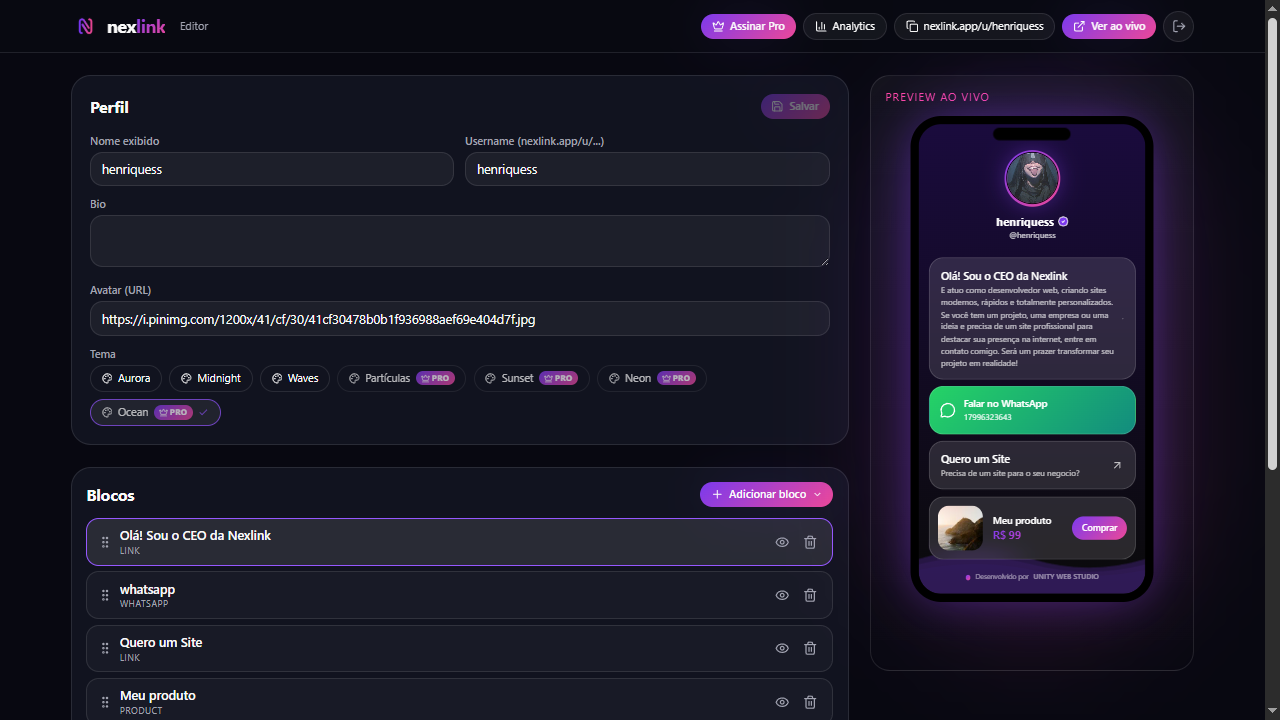Click Comprar button in phone preview

point(1099,528)
